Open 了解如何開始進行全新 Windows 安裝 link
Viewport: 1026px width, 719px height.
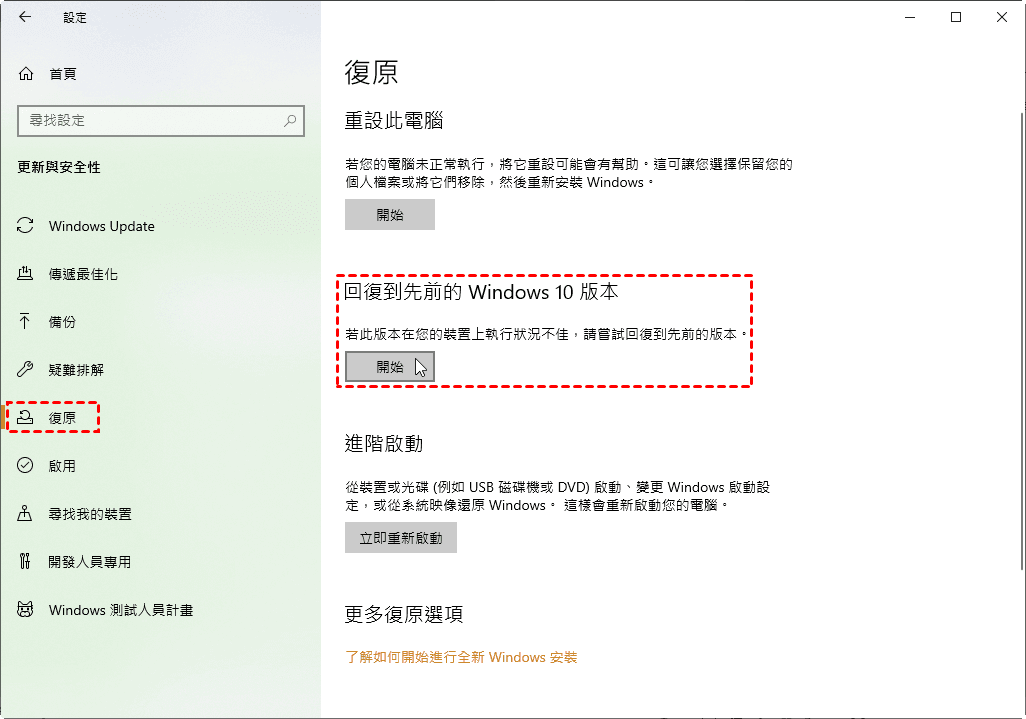pyautogui.click(x=461, y=657)
